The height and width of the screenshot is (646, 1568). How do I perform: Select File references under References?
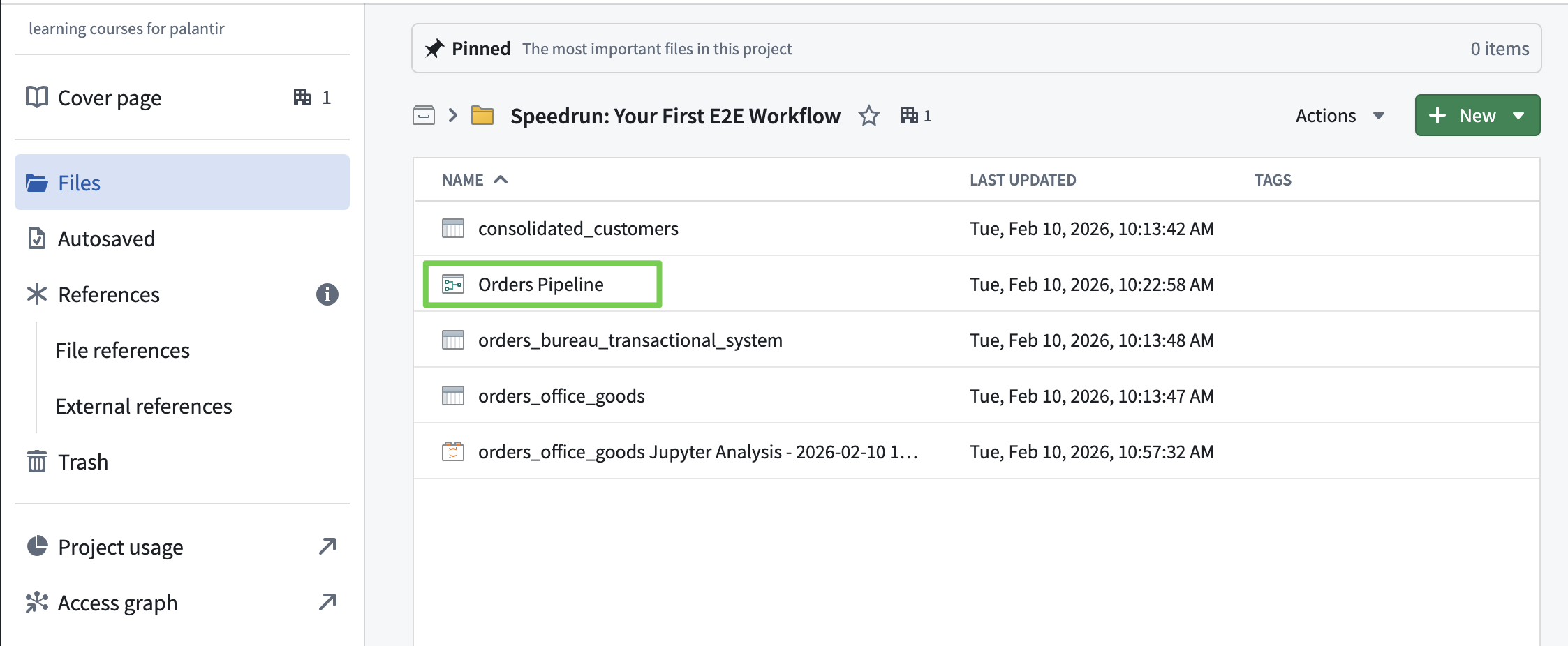pos(122,350)
